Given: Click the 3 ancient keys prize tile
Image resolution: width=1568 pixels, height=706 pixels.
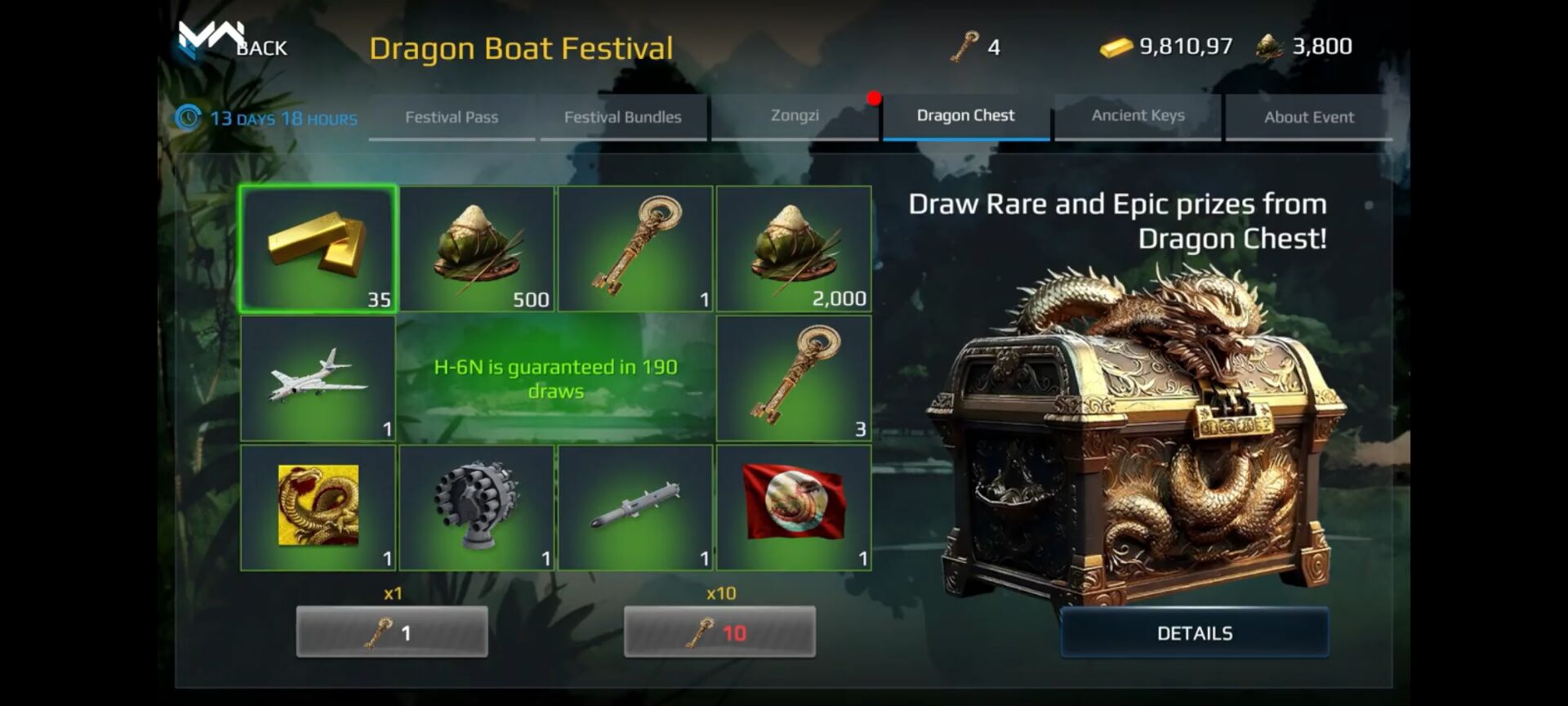Looking at the screenshot, I should tap(793, 378).
